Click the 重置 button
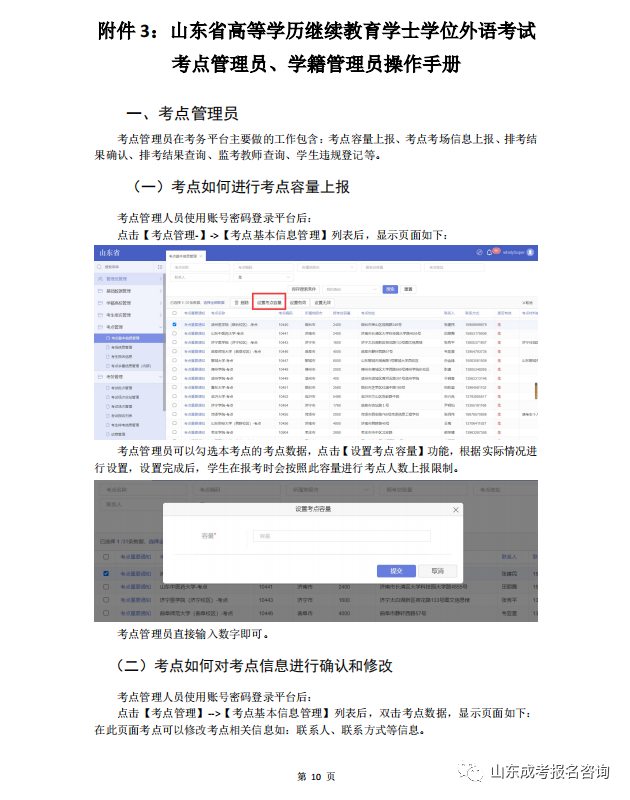630x800 pixels. coord(408,289)
